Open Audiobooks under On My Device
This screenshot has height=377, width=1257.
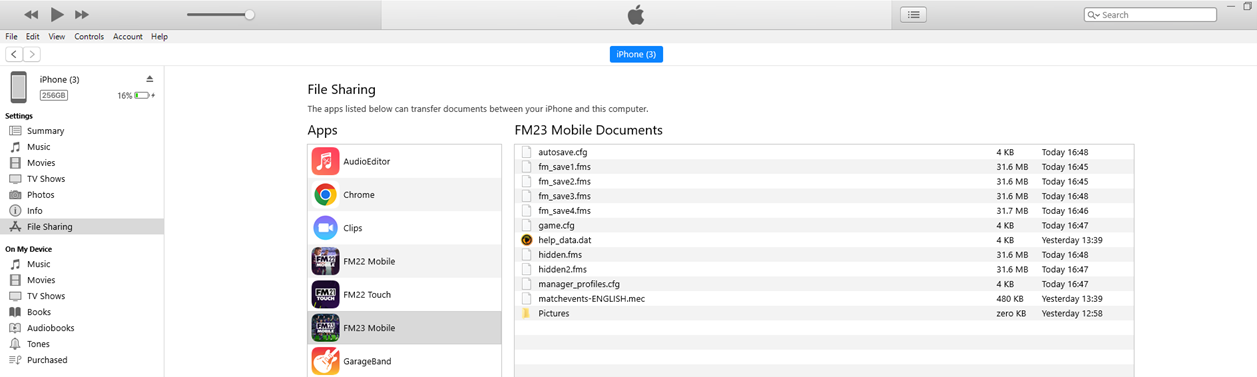click(x=50, y=328)
